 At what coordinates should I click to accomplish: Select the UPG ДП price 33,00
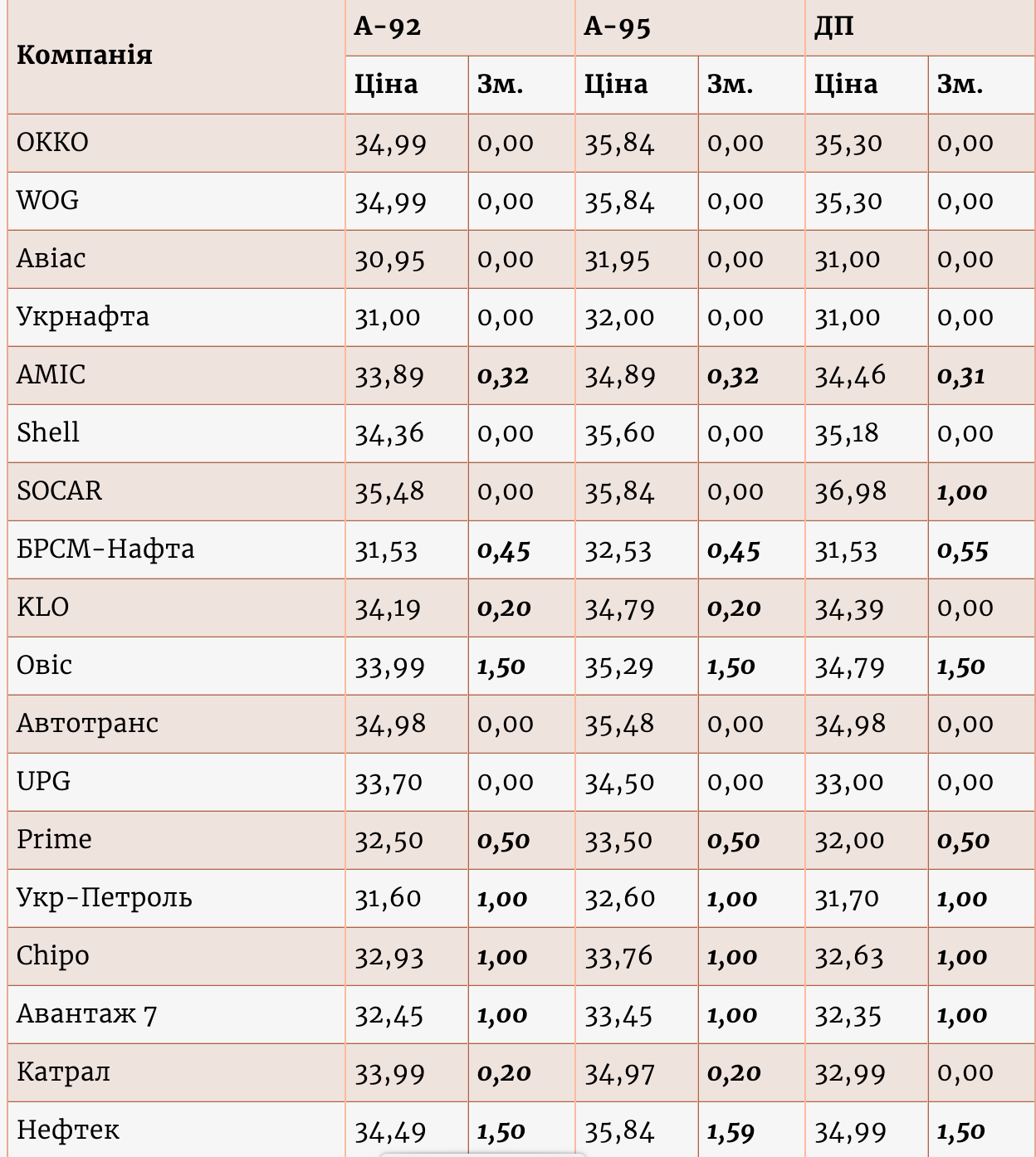click(x=849, y=783)
